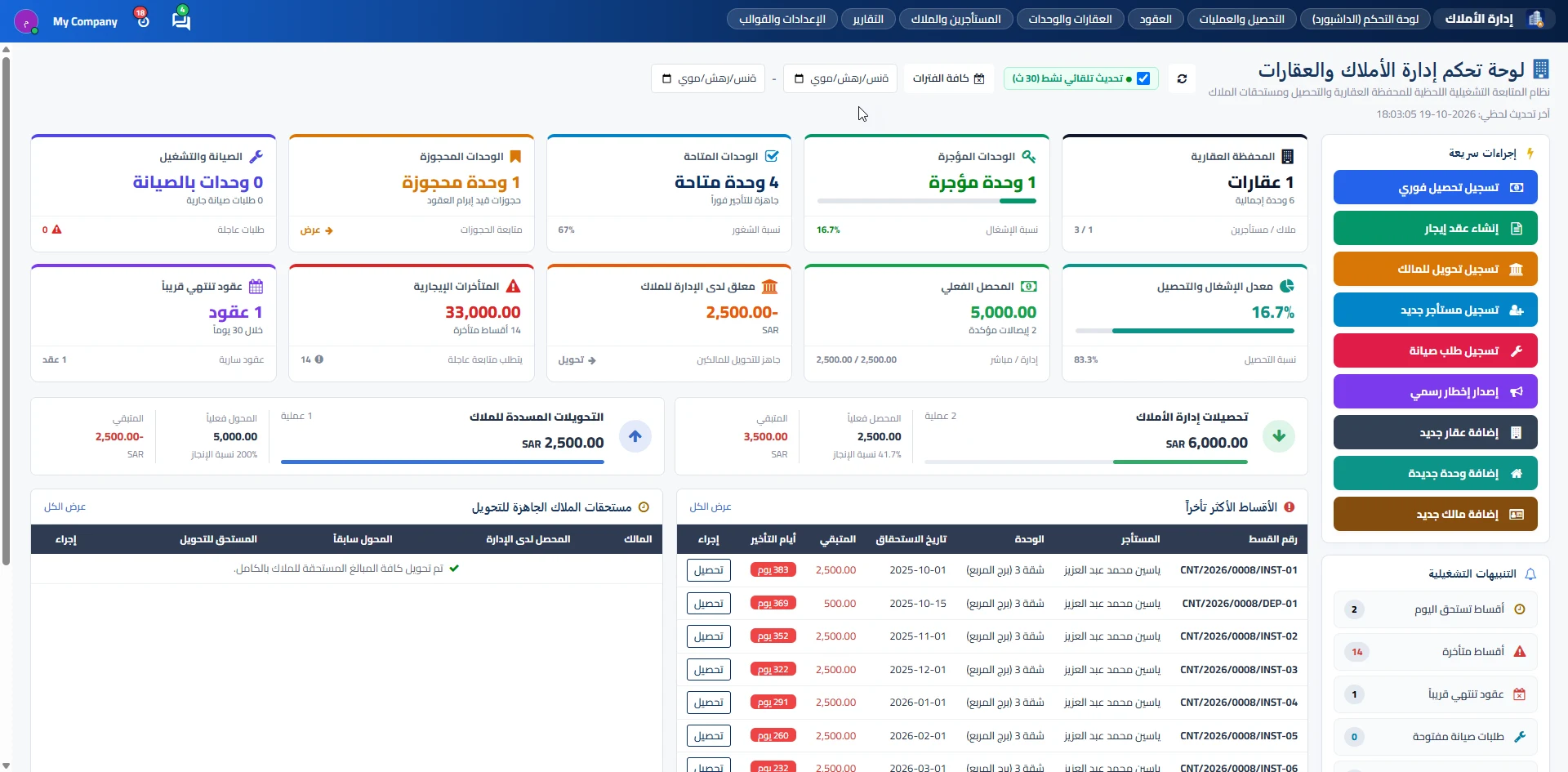Image resolution: width=1568 pixels, height=772 pixels.
Task: Click إنشاء عقد إيجار button
Action: 1435,228
